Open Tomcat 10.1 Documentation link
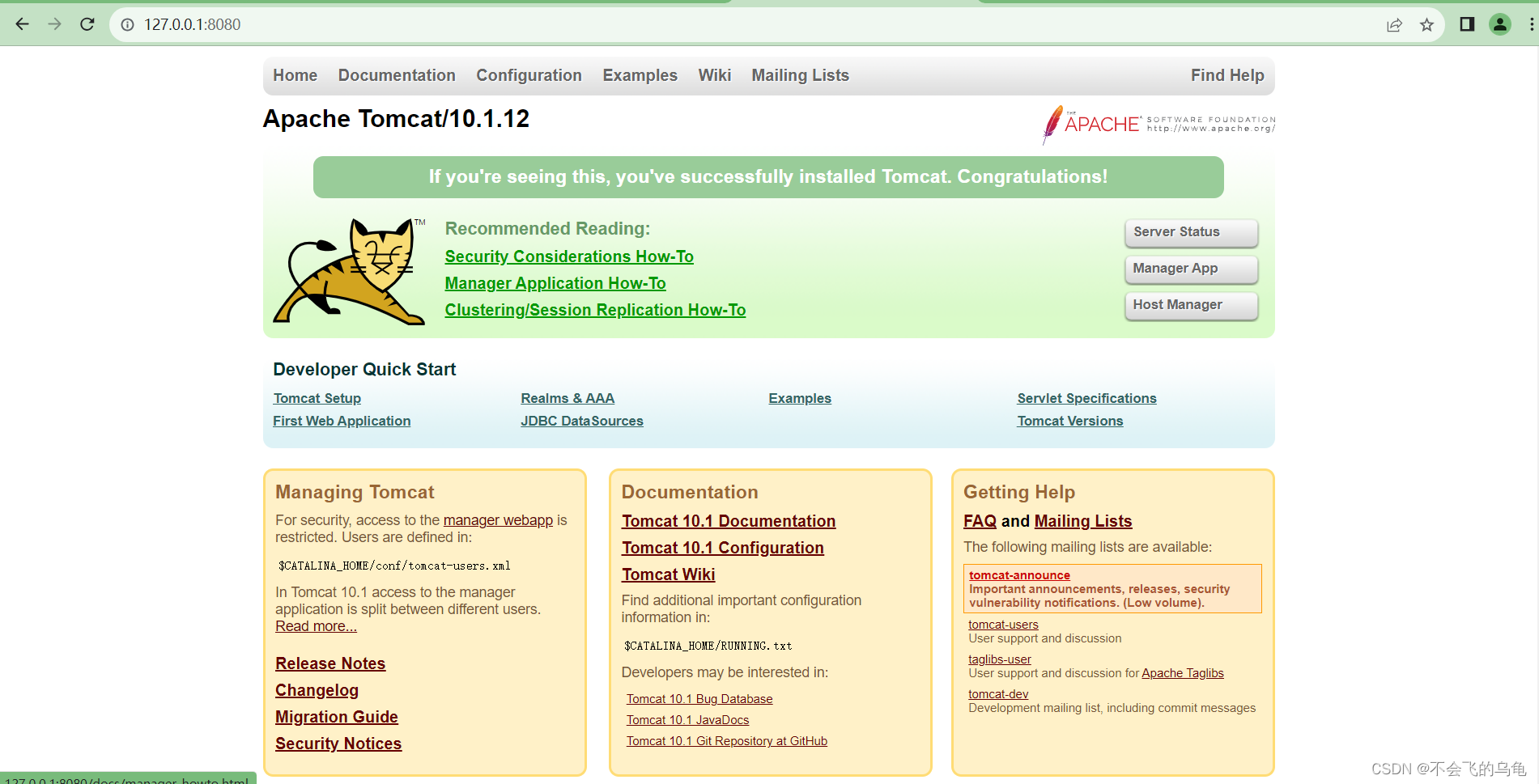Viewport: 1539px width, 784px height. 729,521
